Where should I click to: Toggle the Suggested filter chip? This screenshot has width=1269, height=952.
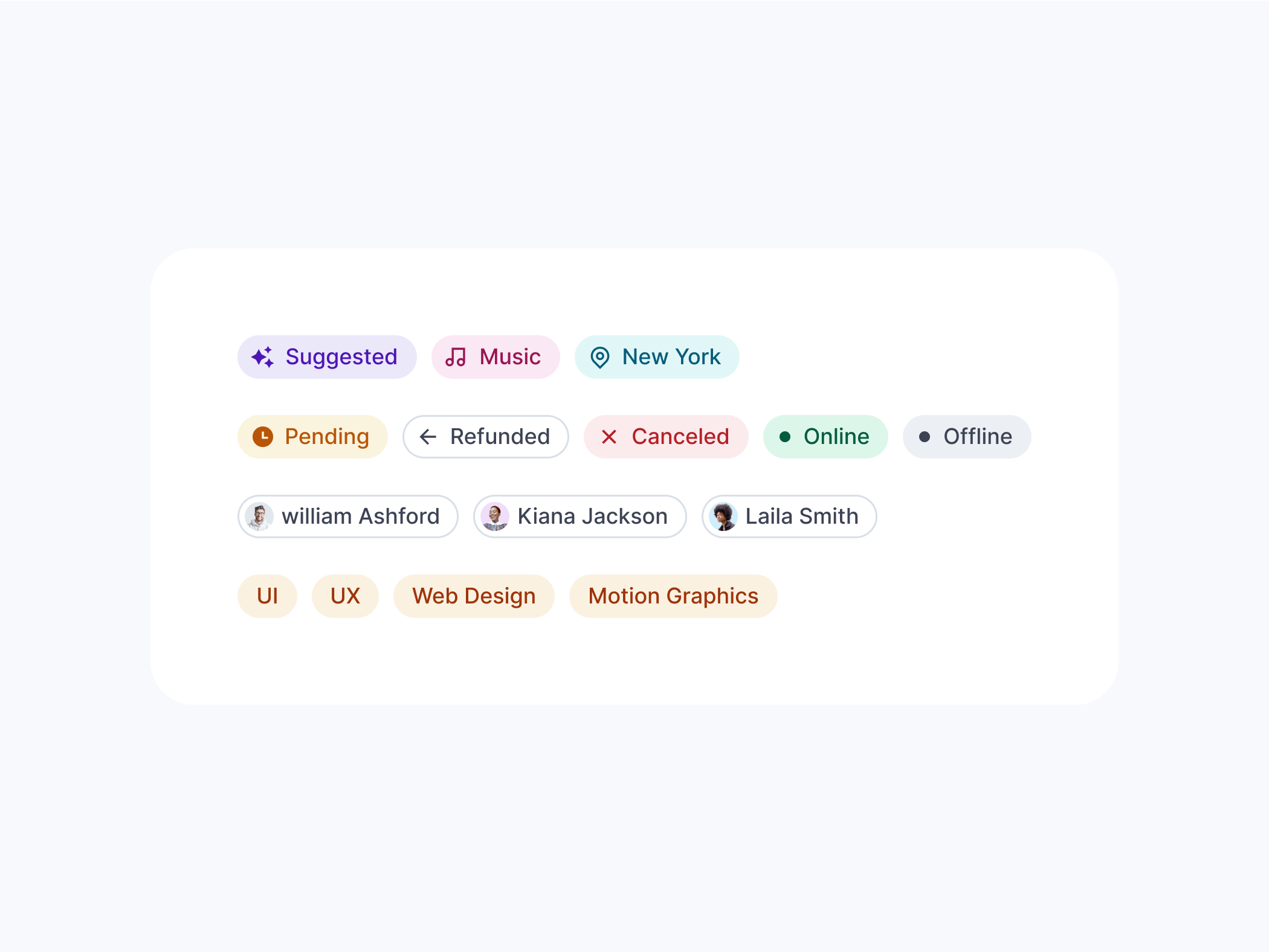tap(327, 357)
